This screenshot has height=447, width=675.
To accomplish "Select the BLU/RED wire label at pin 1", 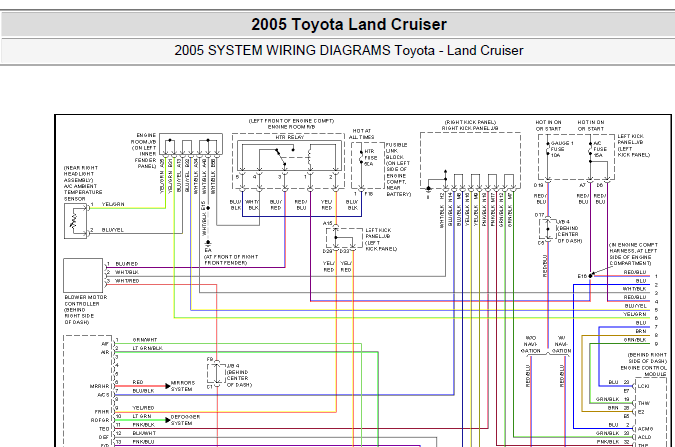I will tap(127, 264).
